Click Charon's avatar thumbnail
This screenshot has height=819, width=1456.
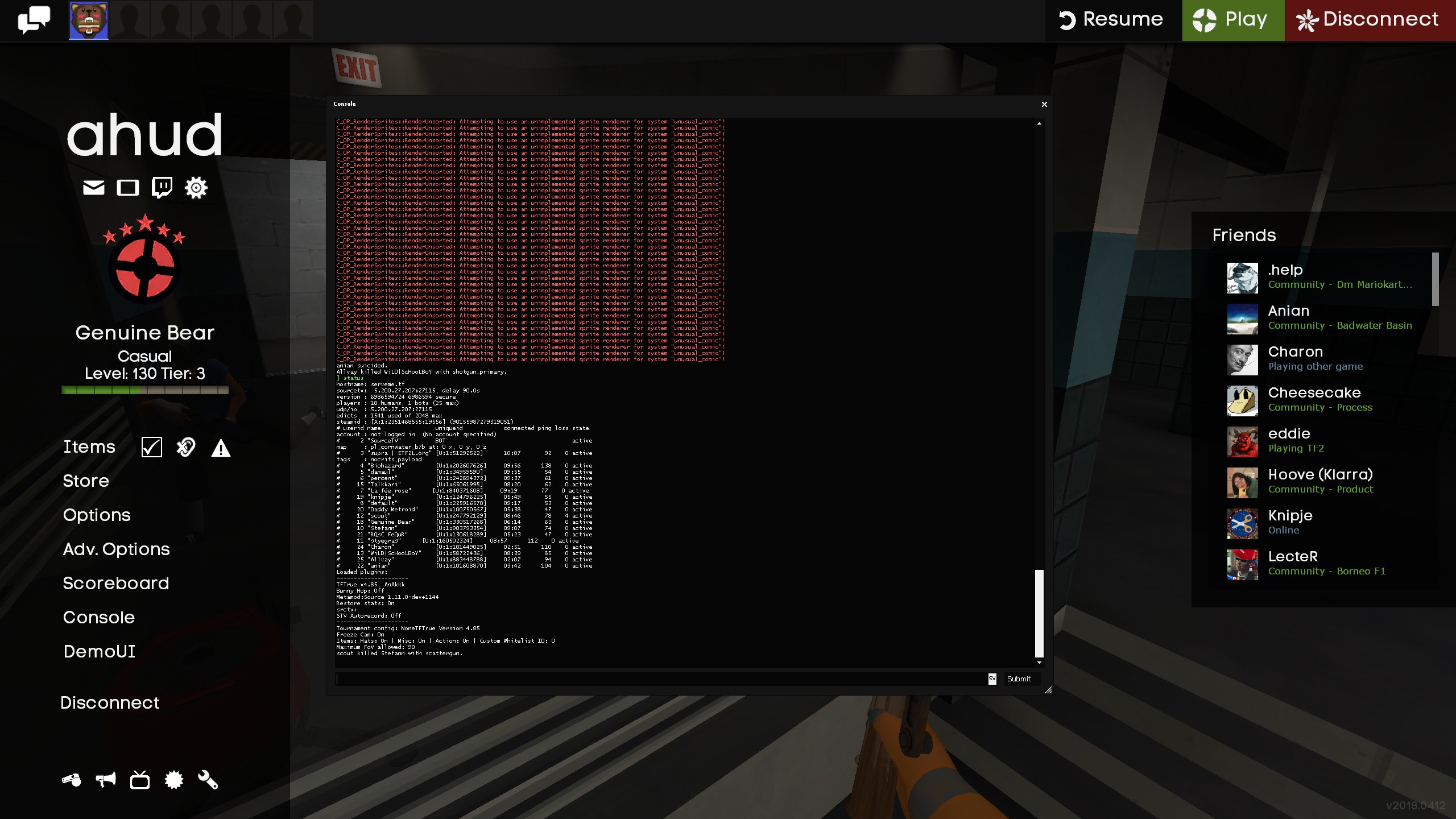1243,360
